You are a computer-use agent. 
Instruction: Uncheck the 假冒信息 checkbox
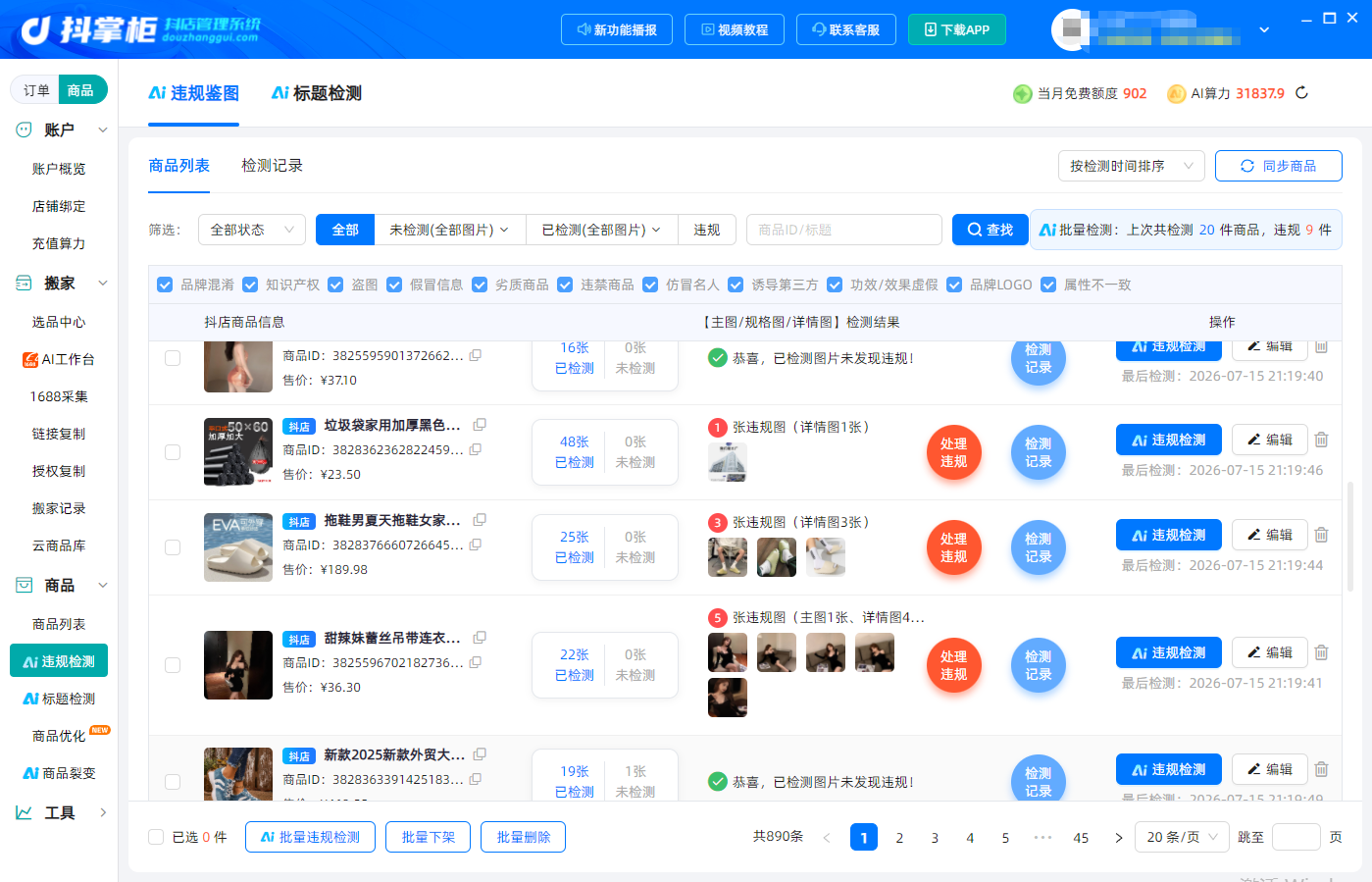pyautogui.click(x=394, y=285)
